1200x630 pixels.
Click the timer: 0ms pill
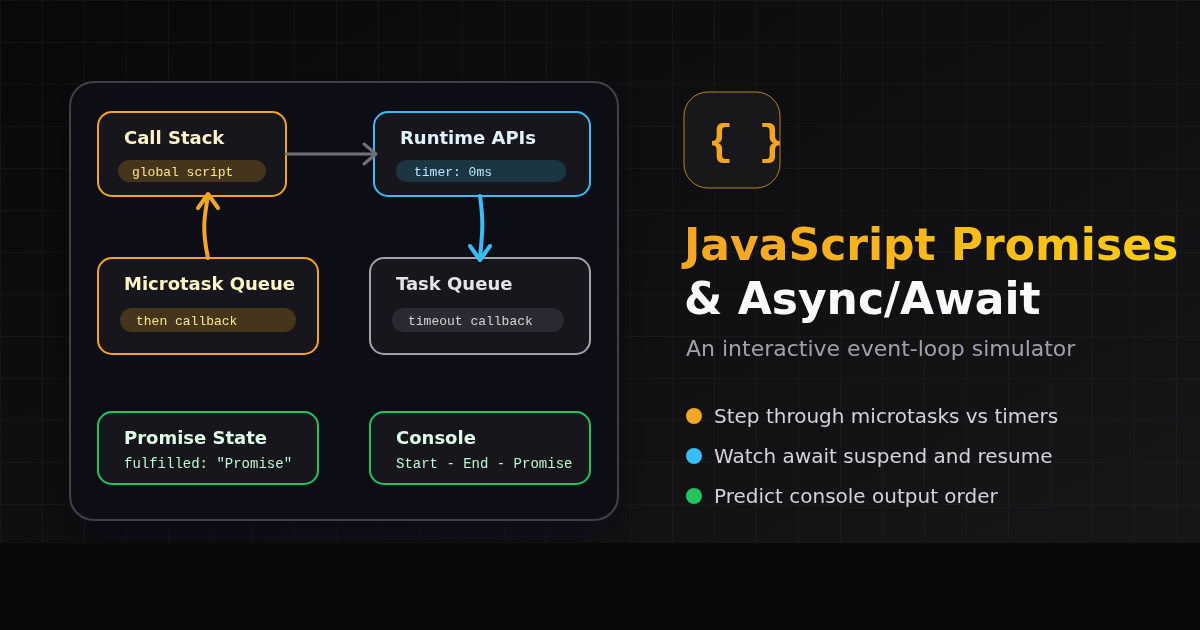tap(481, 171)
